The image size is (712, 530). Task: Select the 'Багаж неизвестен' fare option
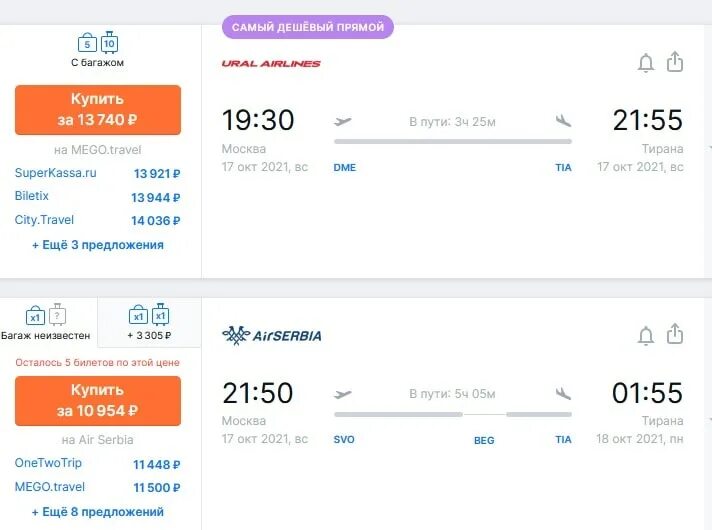pyautogui.click(x=46, y=322)
